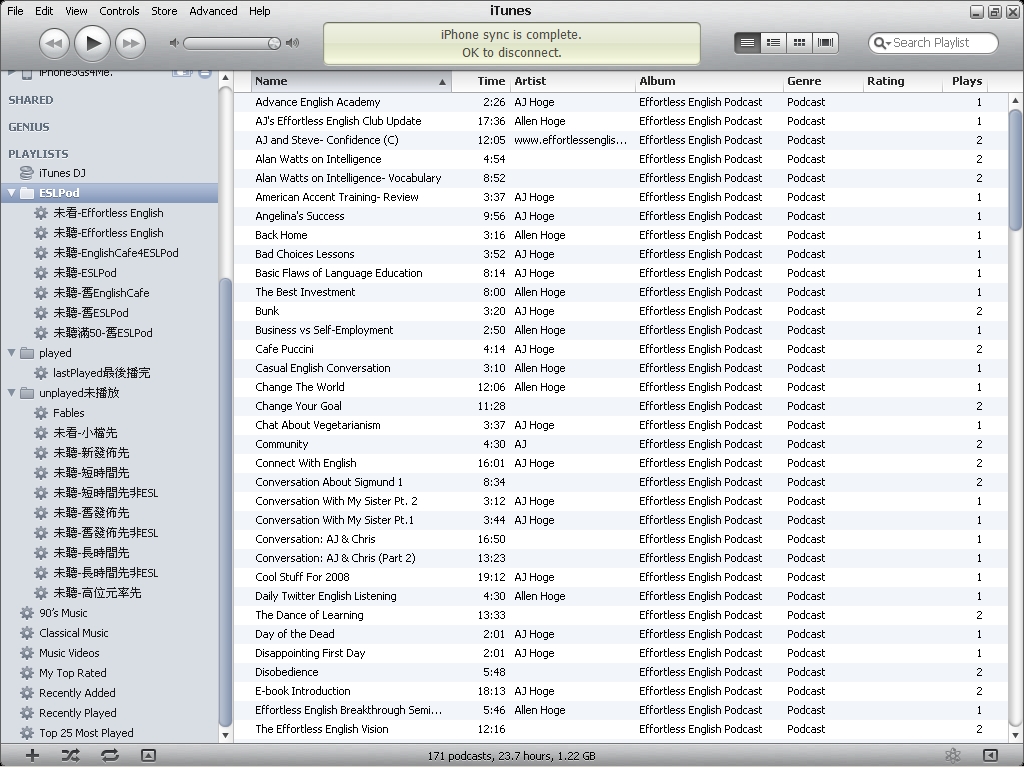Click the Genius atom icon

click(953, 756)
